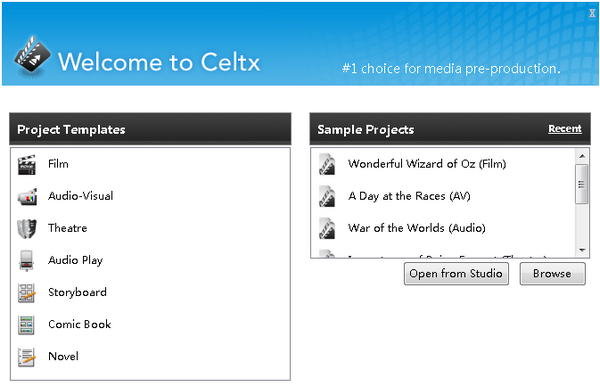The width and height of the screenshot is (600, 392).
Task: Click the Celtx clapperboard logo
Action: click(x=32, y=56)
